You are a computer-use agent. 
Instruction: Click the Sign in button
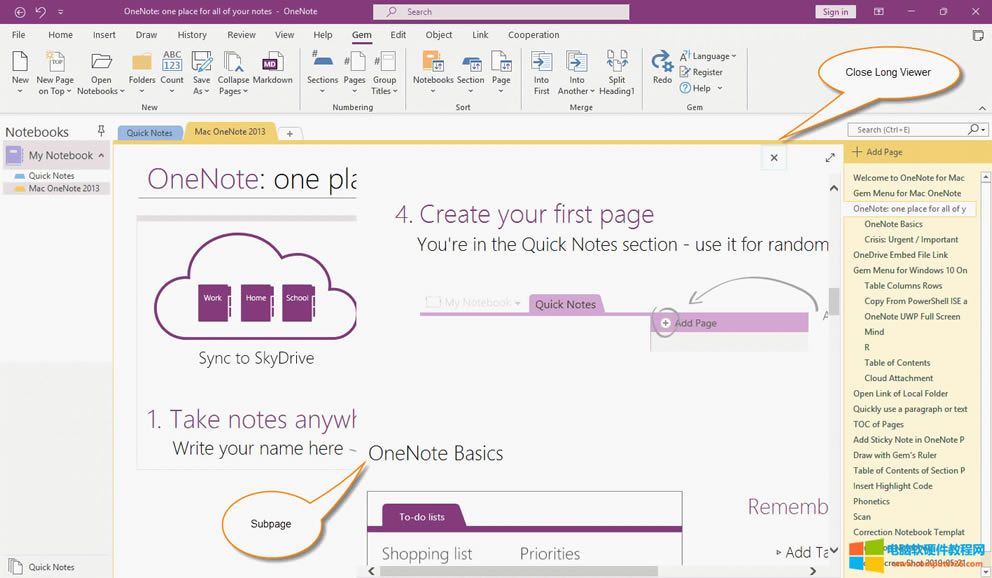tap(834, 12)
